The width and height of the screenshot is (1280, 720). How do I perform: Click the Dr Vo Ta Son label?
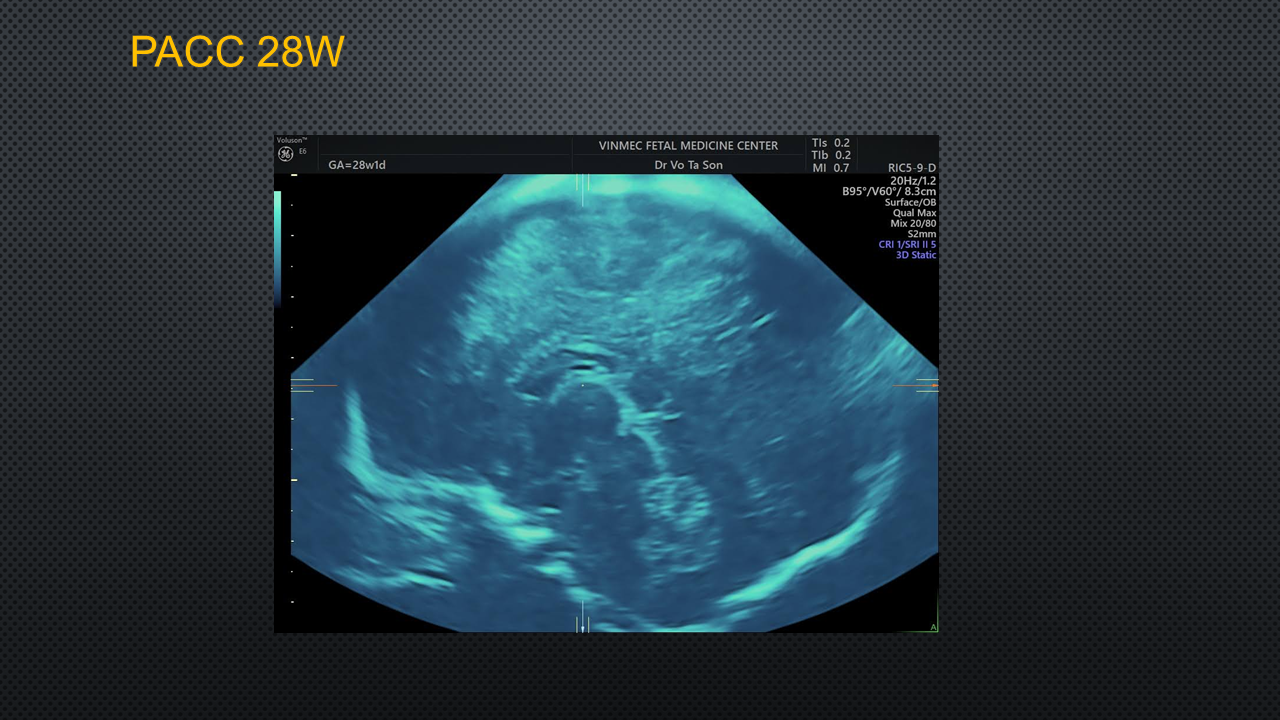[x=688, y=165]
